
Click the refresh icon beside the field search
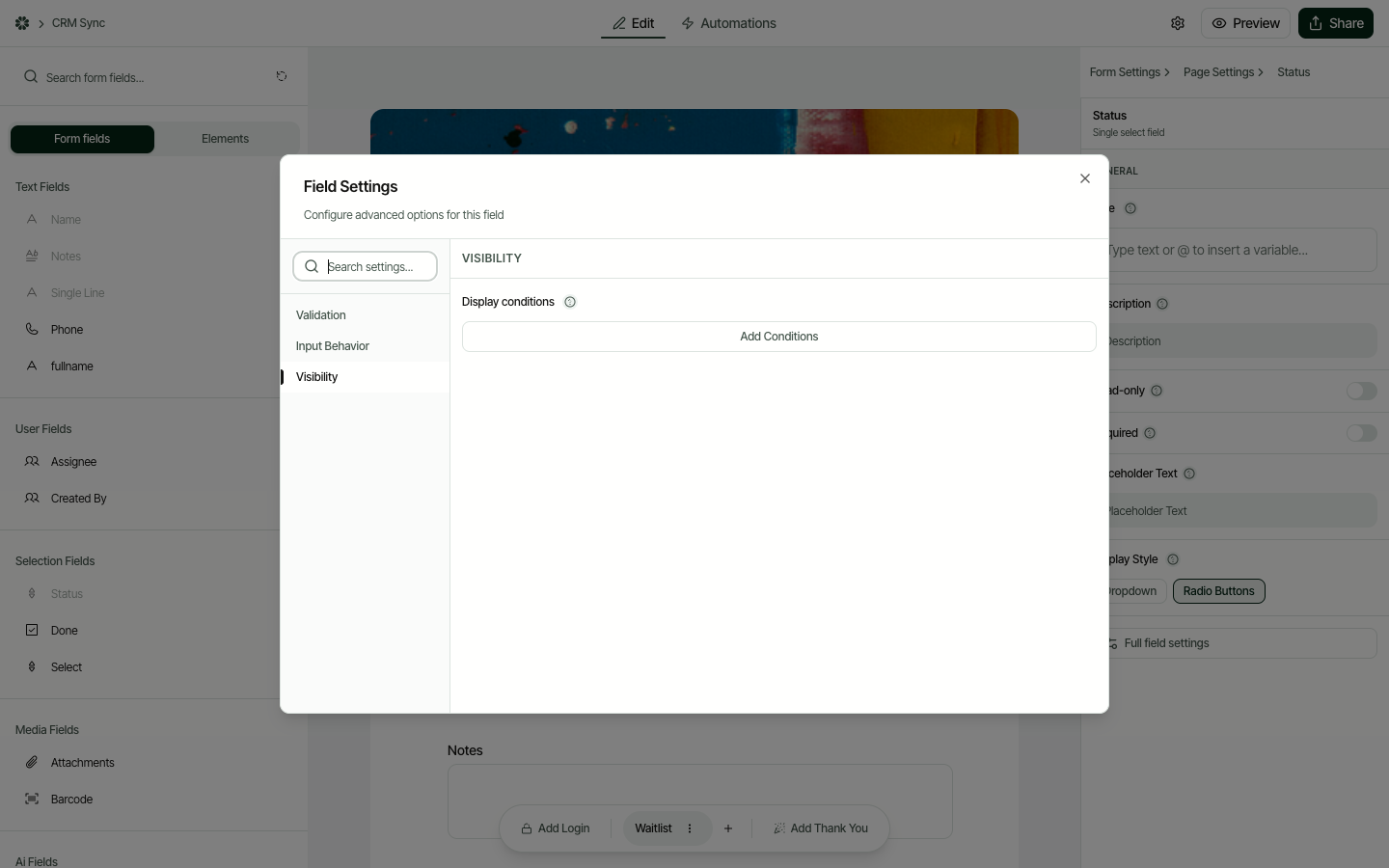[281, 76]
